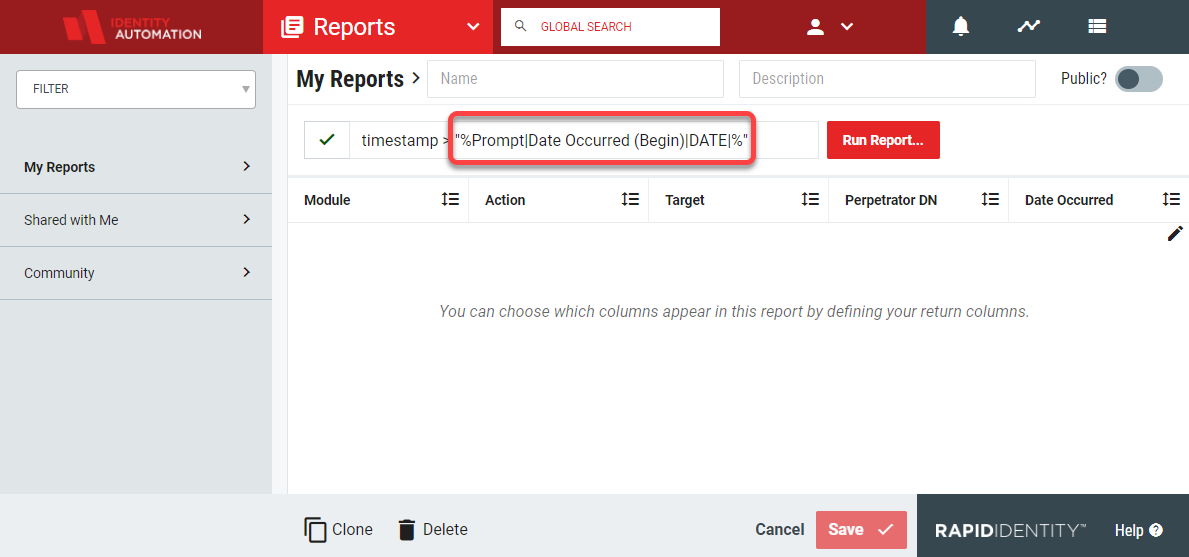
Task: Open the Help link
Action: tap(1138, 530)
